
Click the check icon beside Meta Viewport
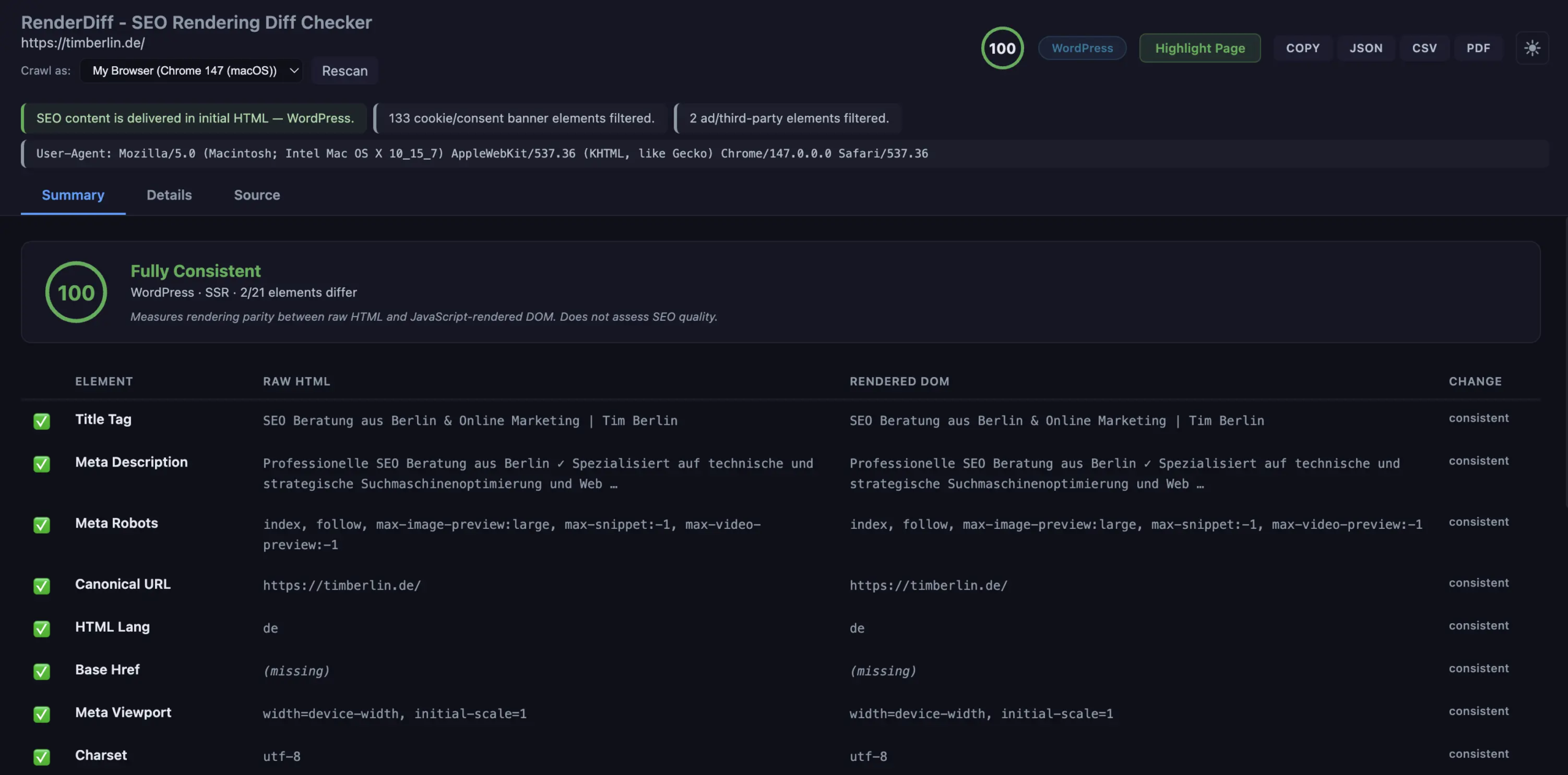(x=41, y=714)
